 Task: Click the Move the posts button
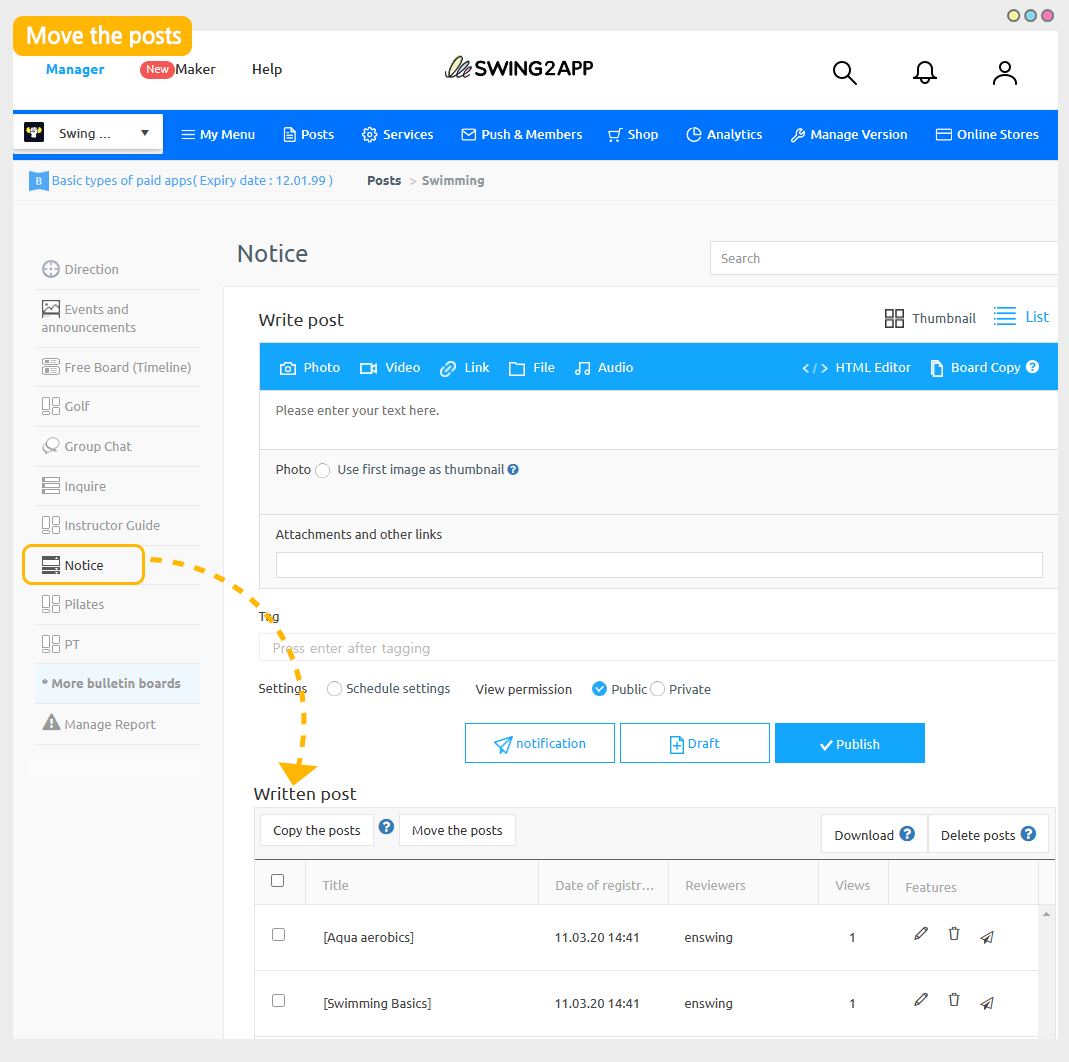457,831
